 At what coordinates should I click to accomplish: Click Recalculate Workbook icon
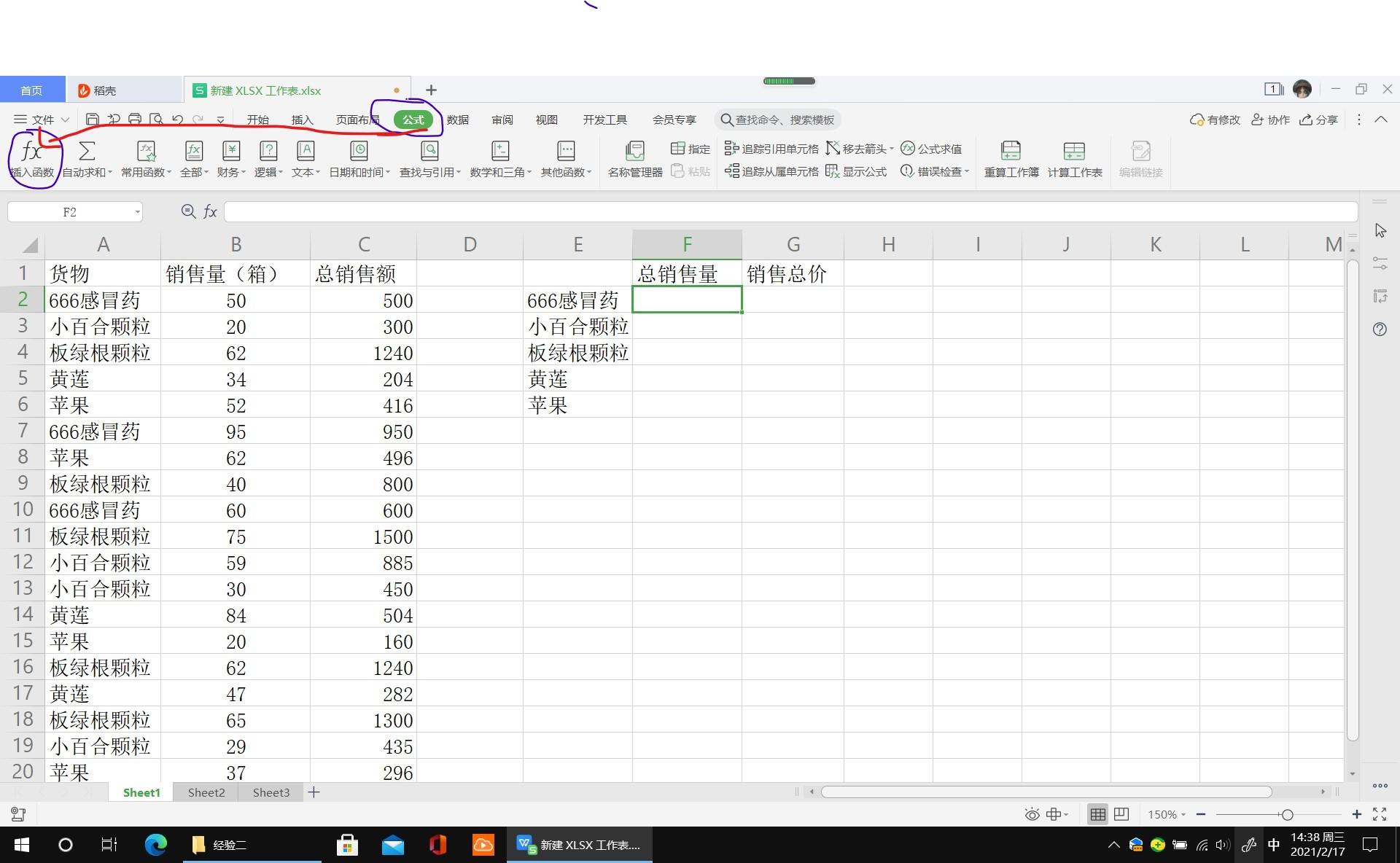(1011, 152)
